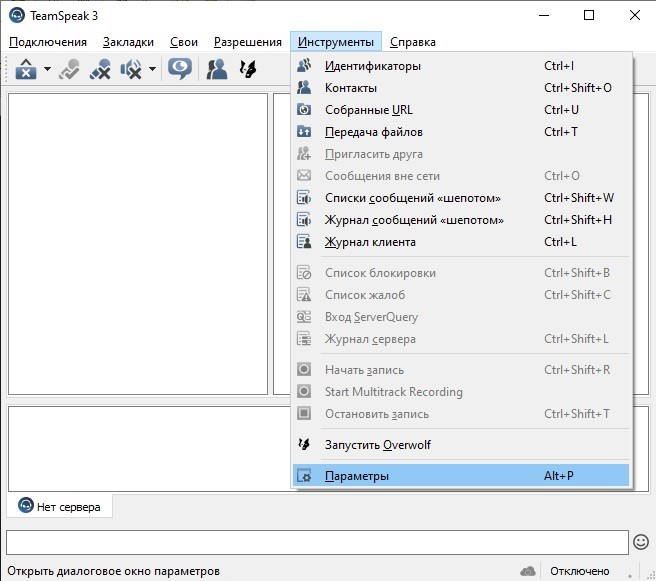Toggle Mute Microphone in the toolbar

(x=100, y=69)
